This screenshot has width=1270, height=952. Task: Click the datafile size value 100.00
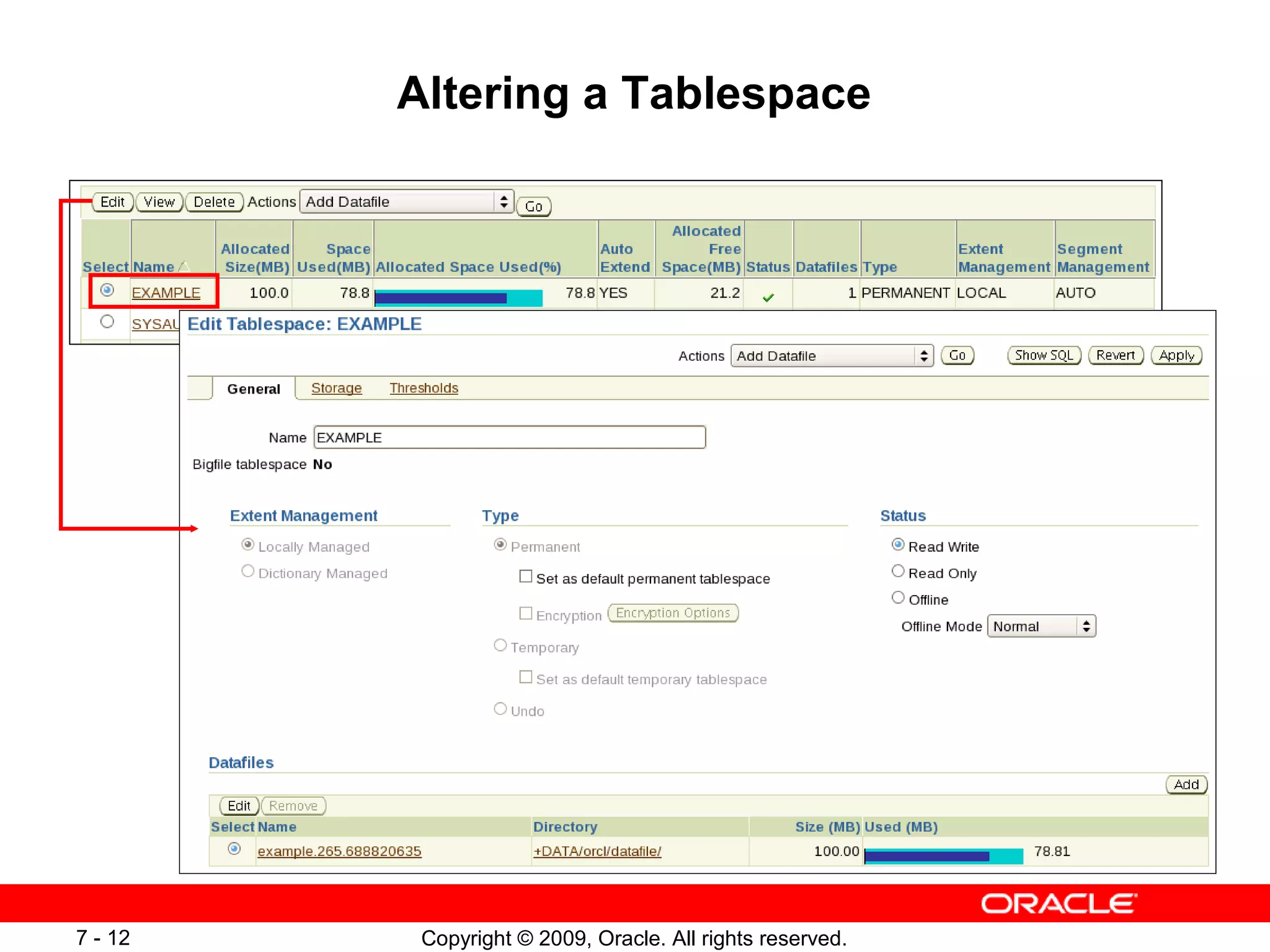(x=837, y=852)
